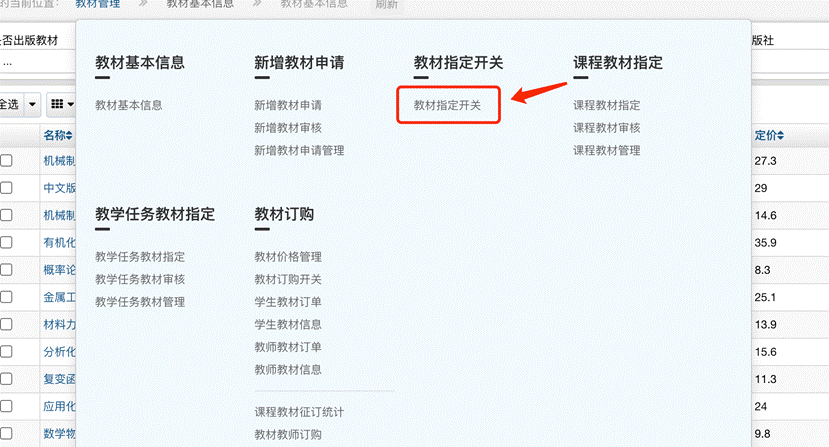Image resolution: width=829 pixels, height=447 pixels.
Task: Open the 出版社 filter field
Action: click(789, 62)
